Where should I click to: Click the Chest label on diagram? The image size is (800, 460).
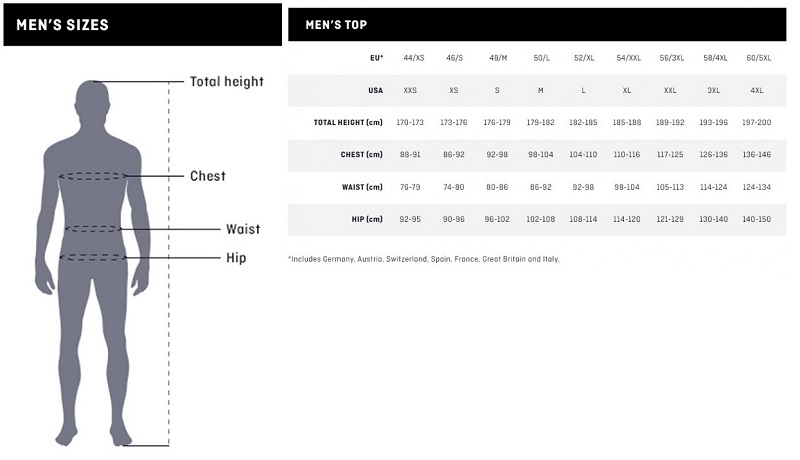click(208, 176)
